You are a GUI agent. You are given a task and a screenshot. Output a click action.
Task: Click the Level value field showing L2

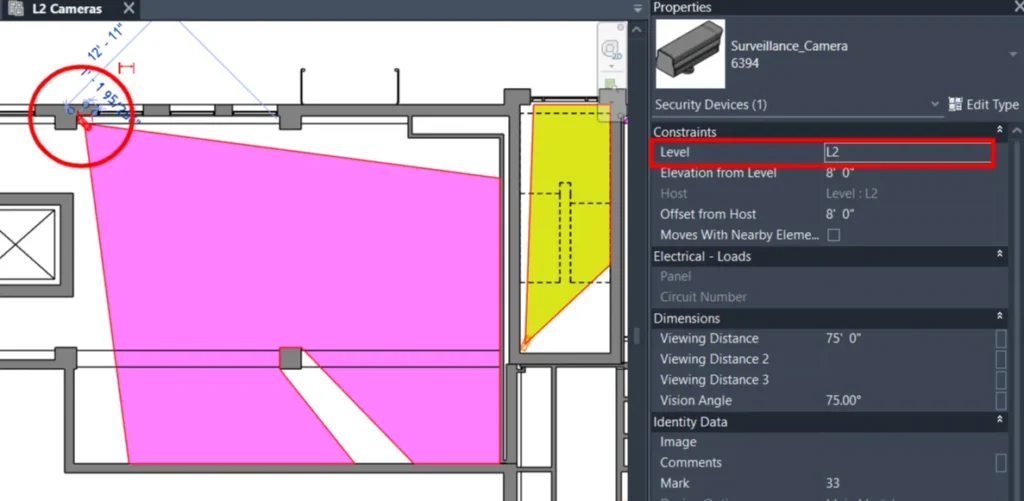click(906, 152)
